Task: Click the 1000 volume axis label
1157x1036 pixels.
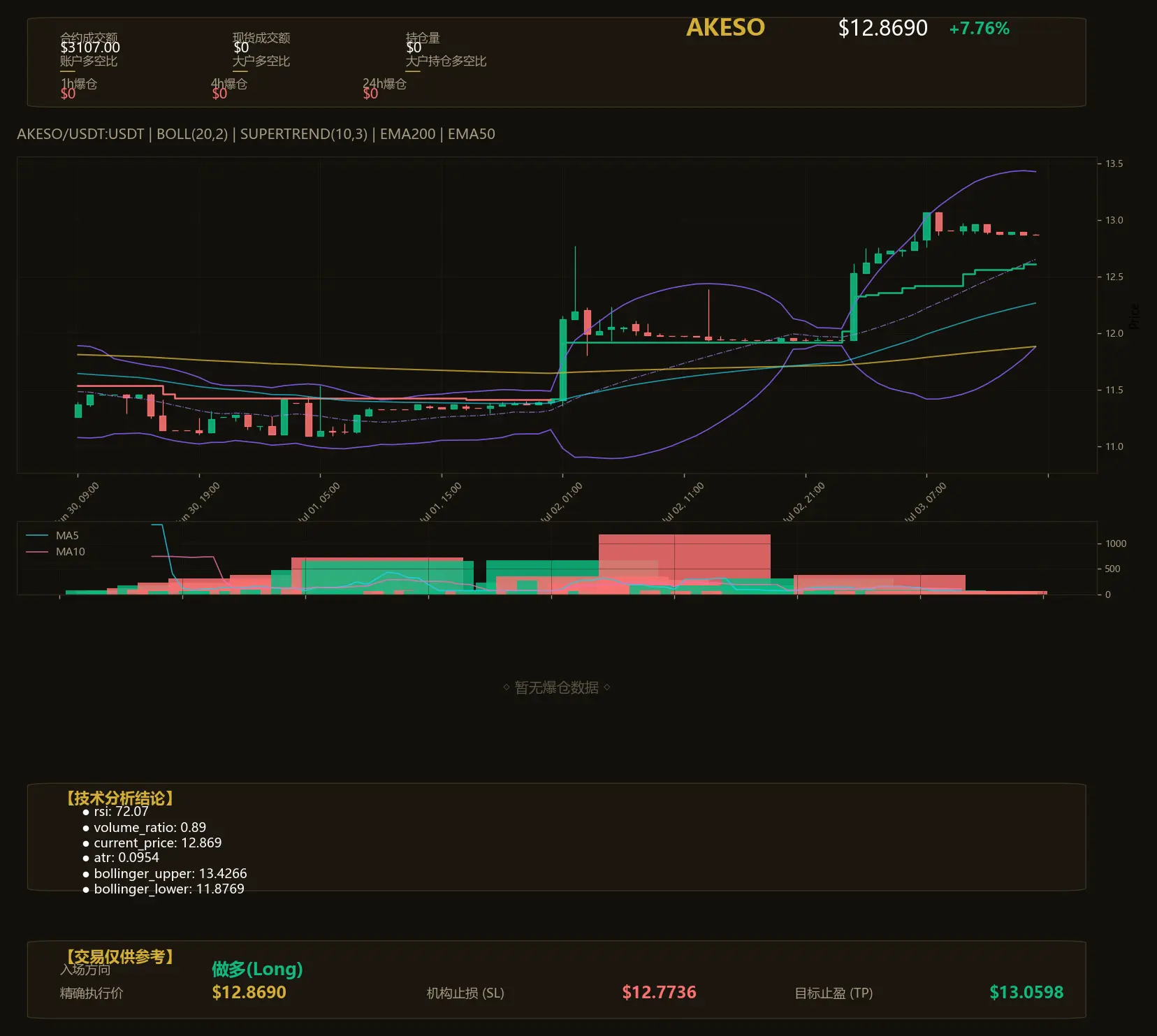Action: pos(1116,543)
